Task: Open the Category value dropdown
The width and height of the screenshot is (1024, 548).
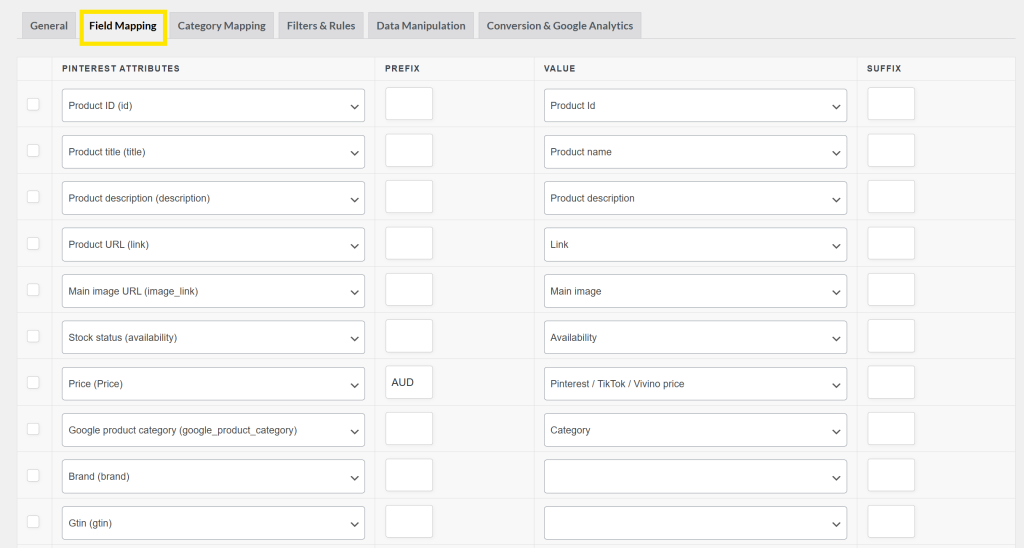Action: click(695, 431)
